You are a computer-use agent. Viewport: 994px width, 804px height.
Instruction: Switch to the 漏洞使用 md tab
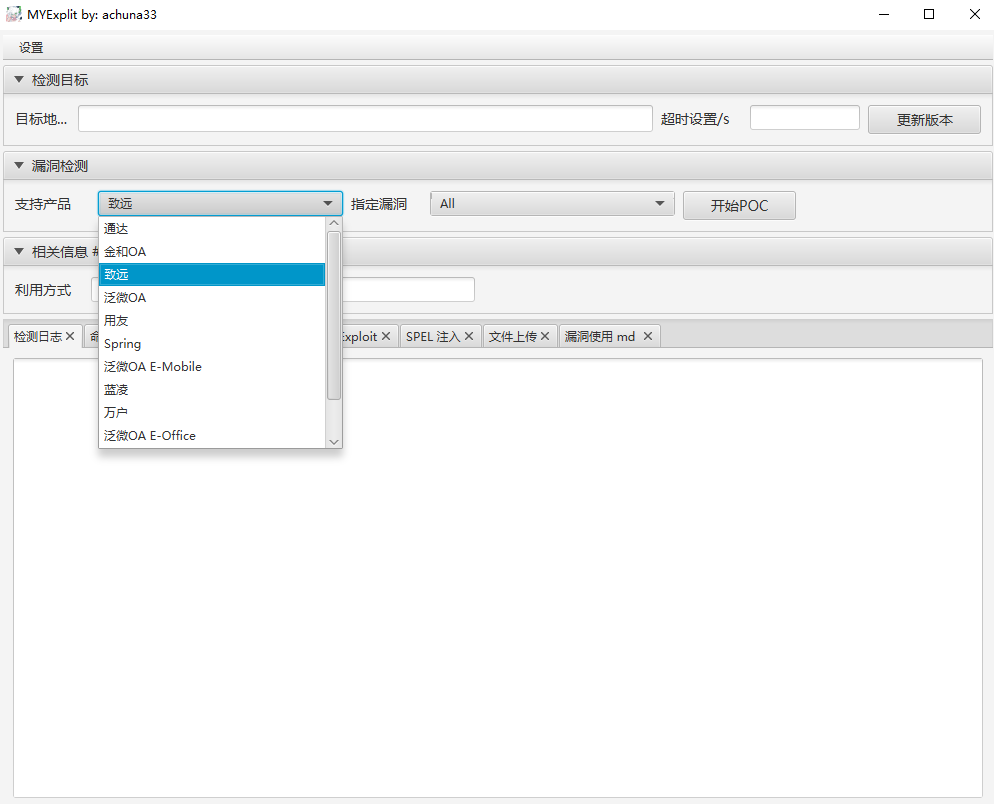coord(600,337)
